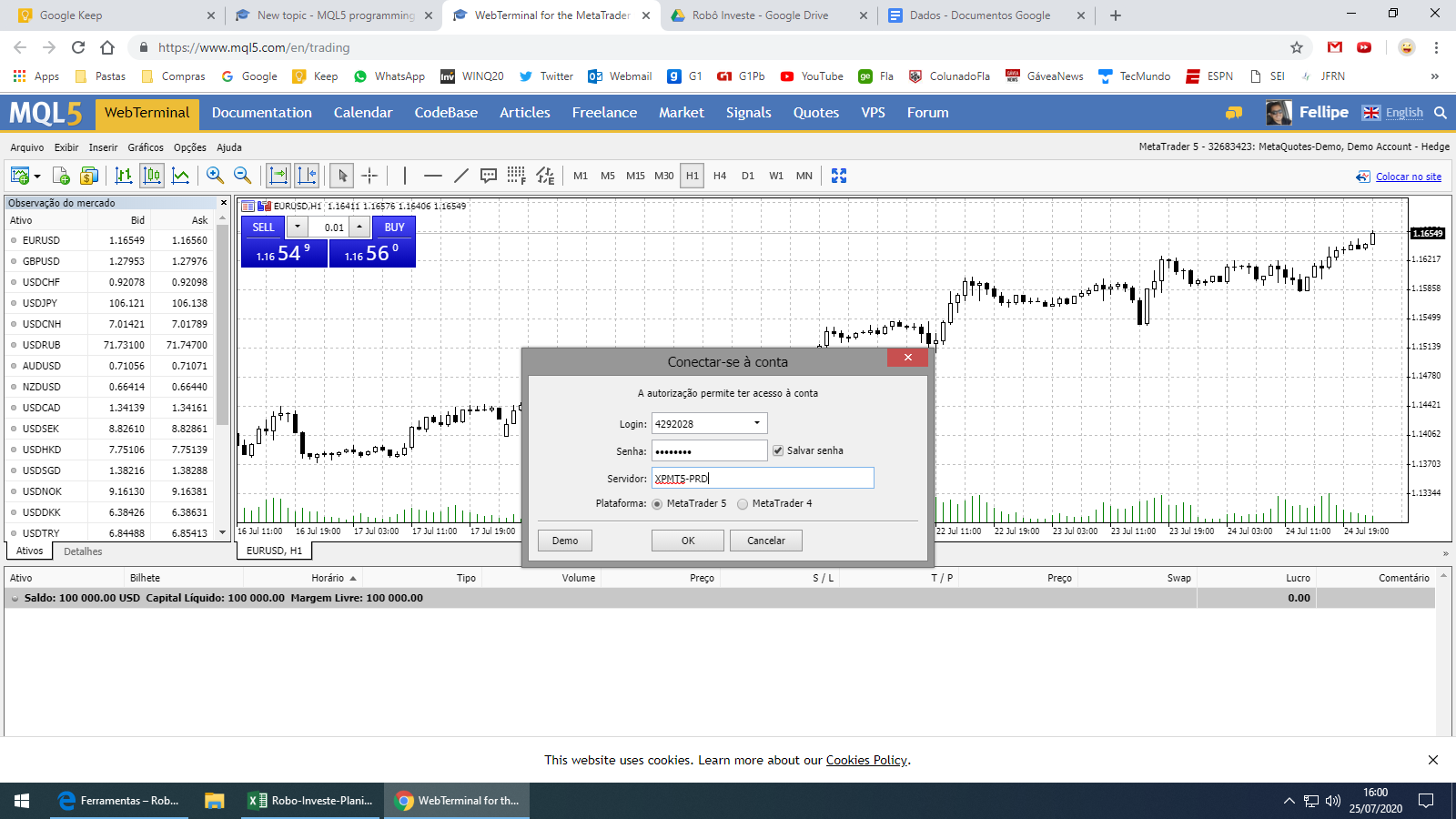Image resolution: width=1456 pixels, height=819 pixels.
Task: Decrease trade volume with down arrow
Action: [x=298, y=227]
